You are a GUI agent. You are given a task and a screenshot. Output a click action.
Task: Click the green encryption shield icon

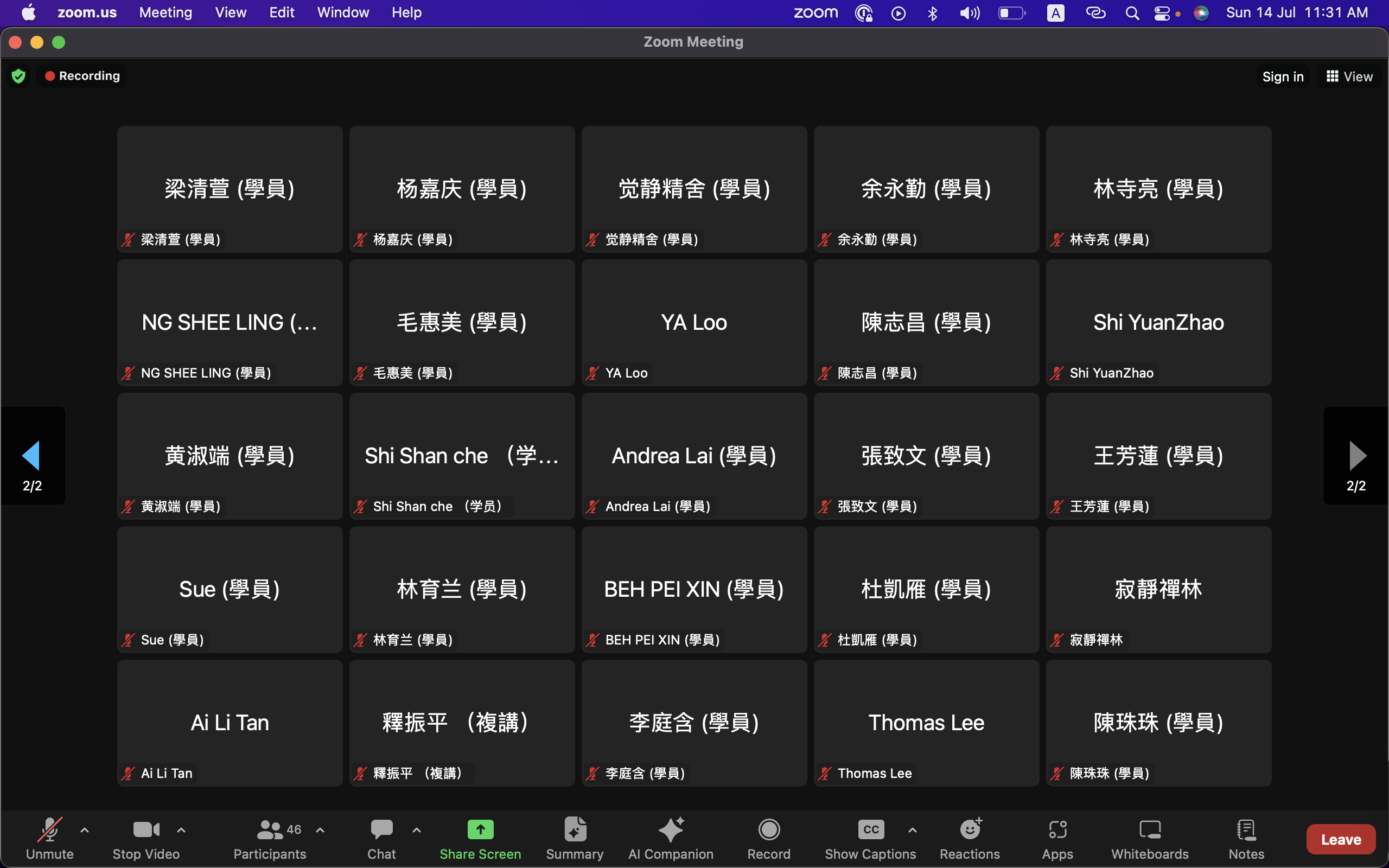click(18, 76)
